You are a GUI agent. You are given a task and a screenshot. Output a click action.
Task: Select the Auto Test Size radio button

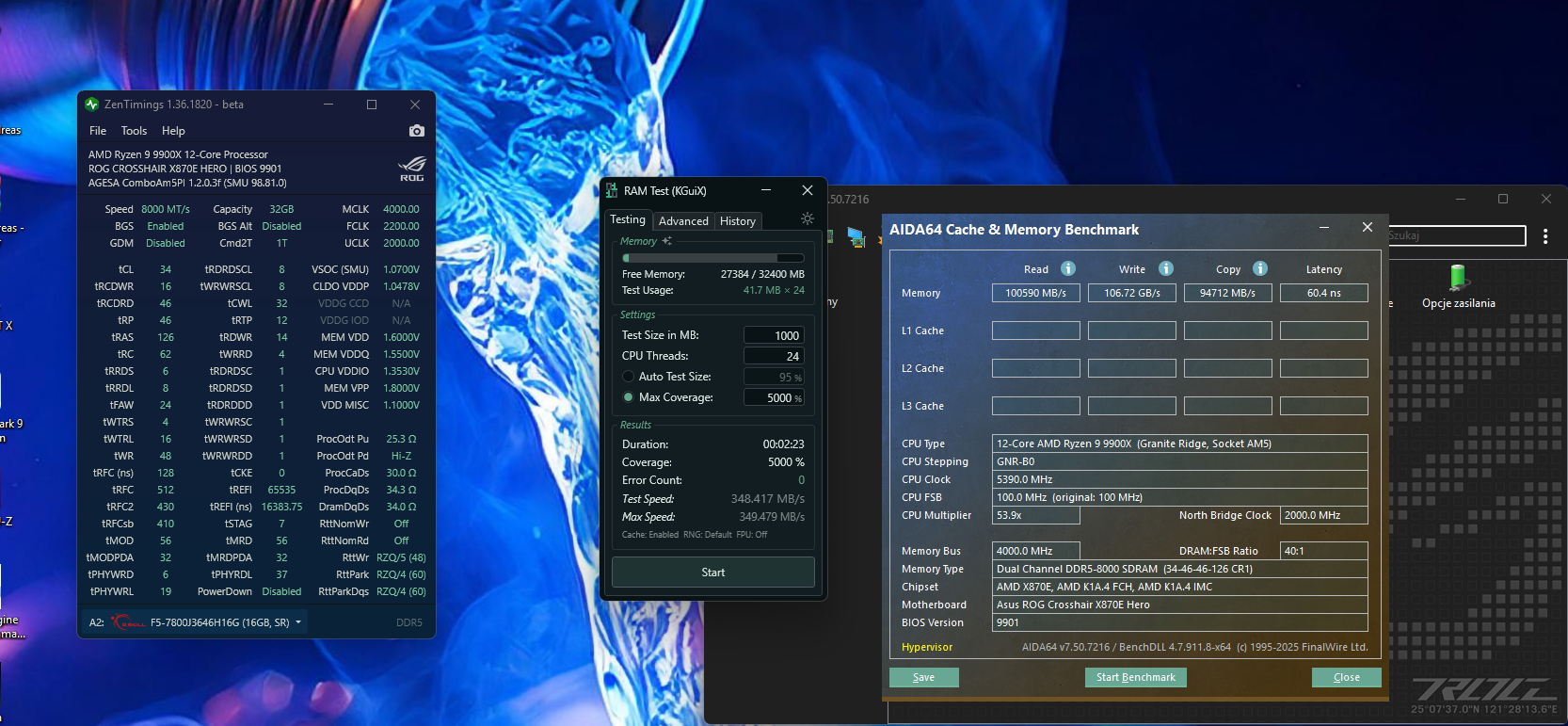point(629,377)
